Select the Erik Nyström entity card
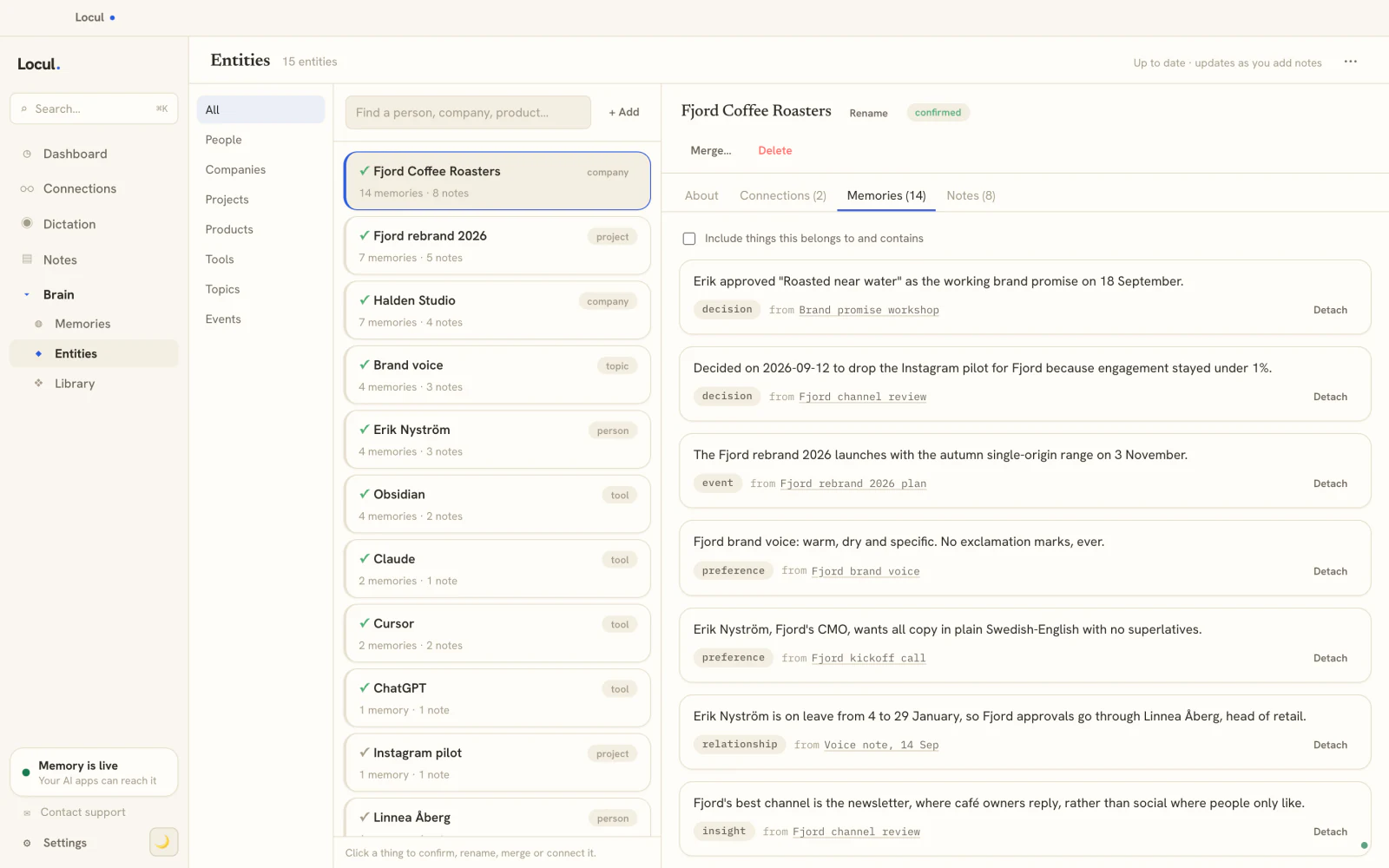The height and width of the screenshot is (868, 1389). (497, 439)
